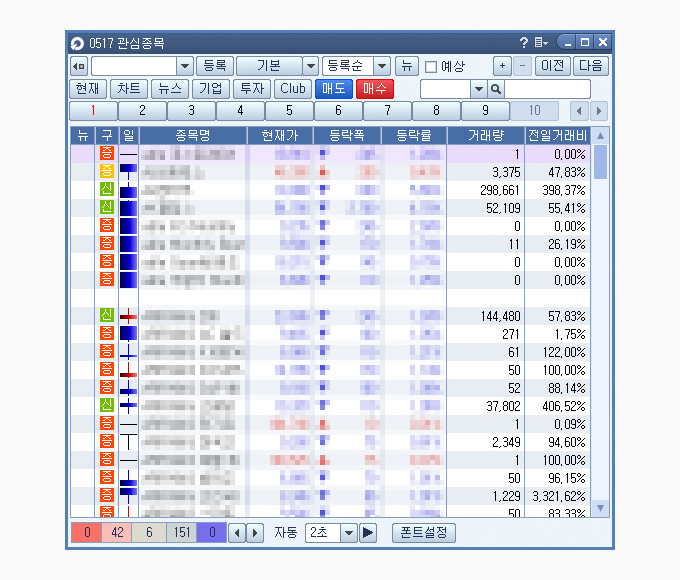Open the watchlist group combo dropdown
This screenshot has height=580, width=680.
pyautogui.click(x=184, y=66)
